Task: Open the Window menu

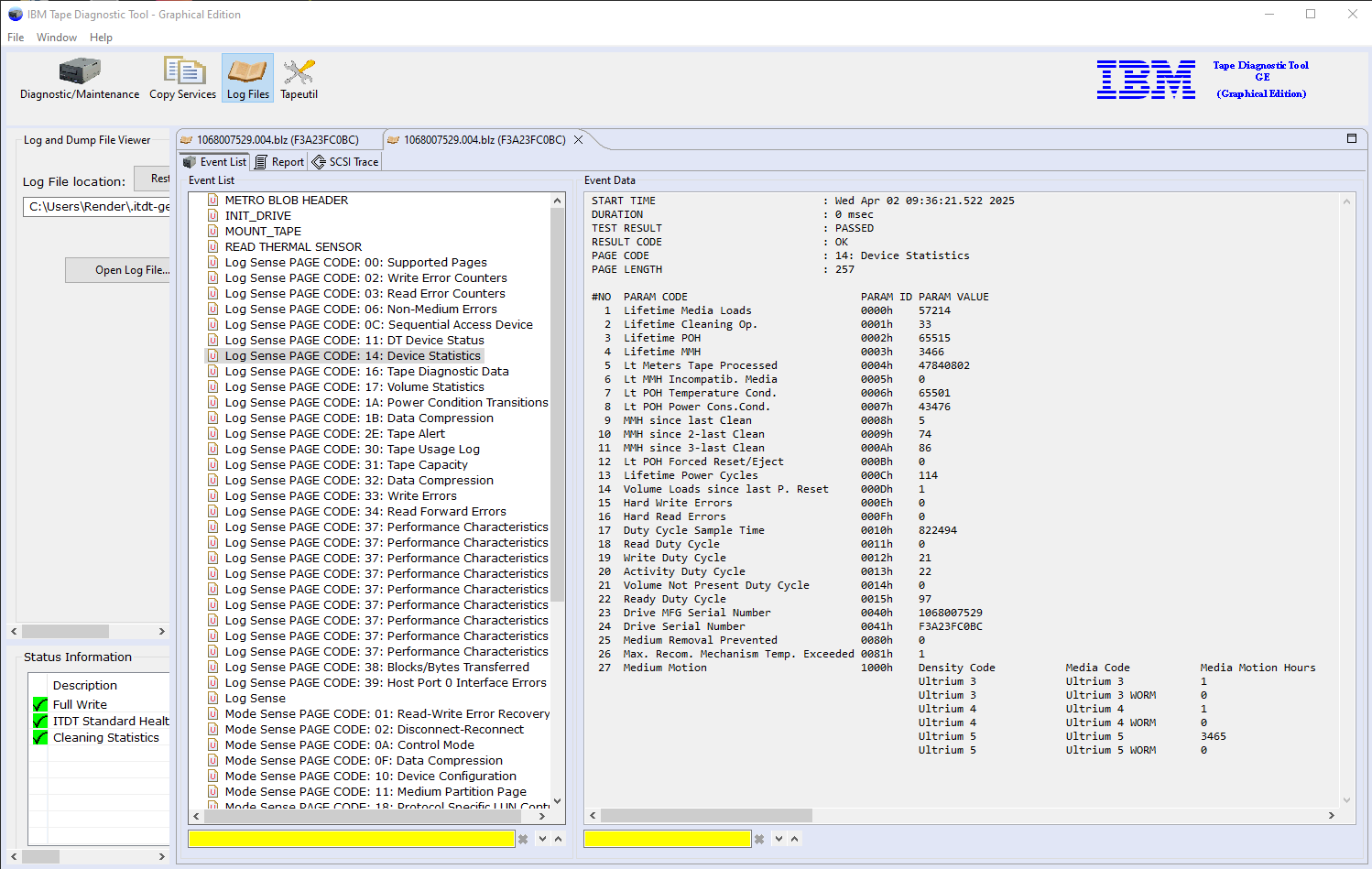Action: tap(57, 38)
